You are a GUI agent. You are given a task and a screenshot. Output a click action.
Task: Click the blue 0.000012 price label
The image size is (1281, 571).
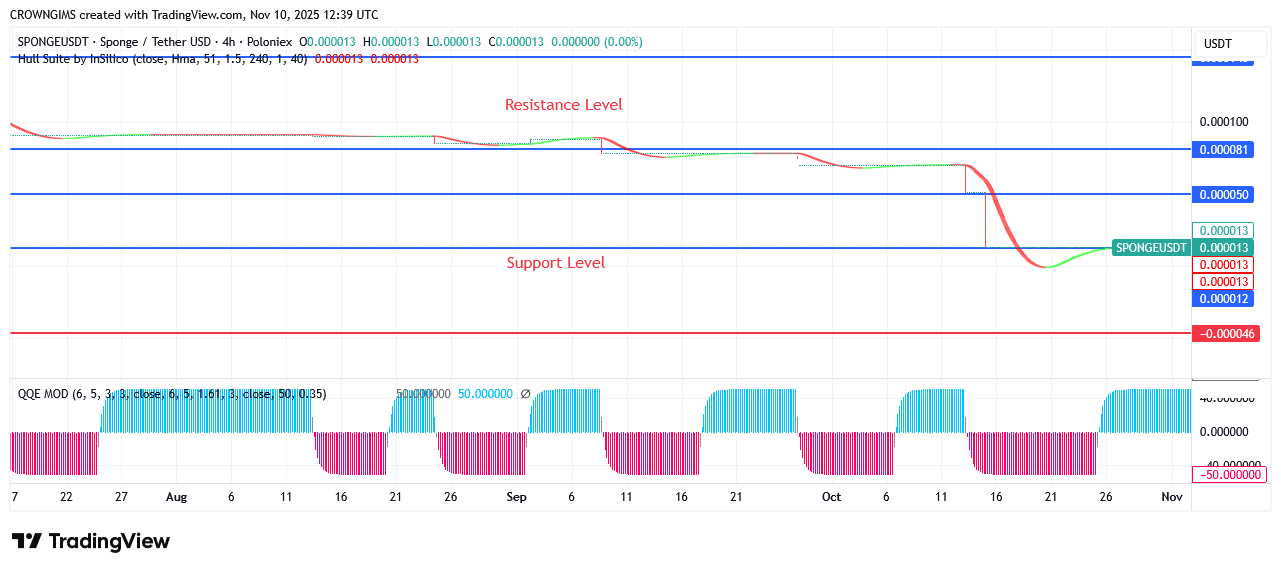coord(1225,298)
